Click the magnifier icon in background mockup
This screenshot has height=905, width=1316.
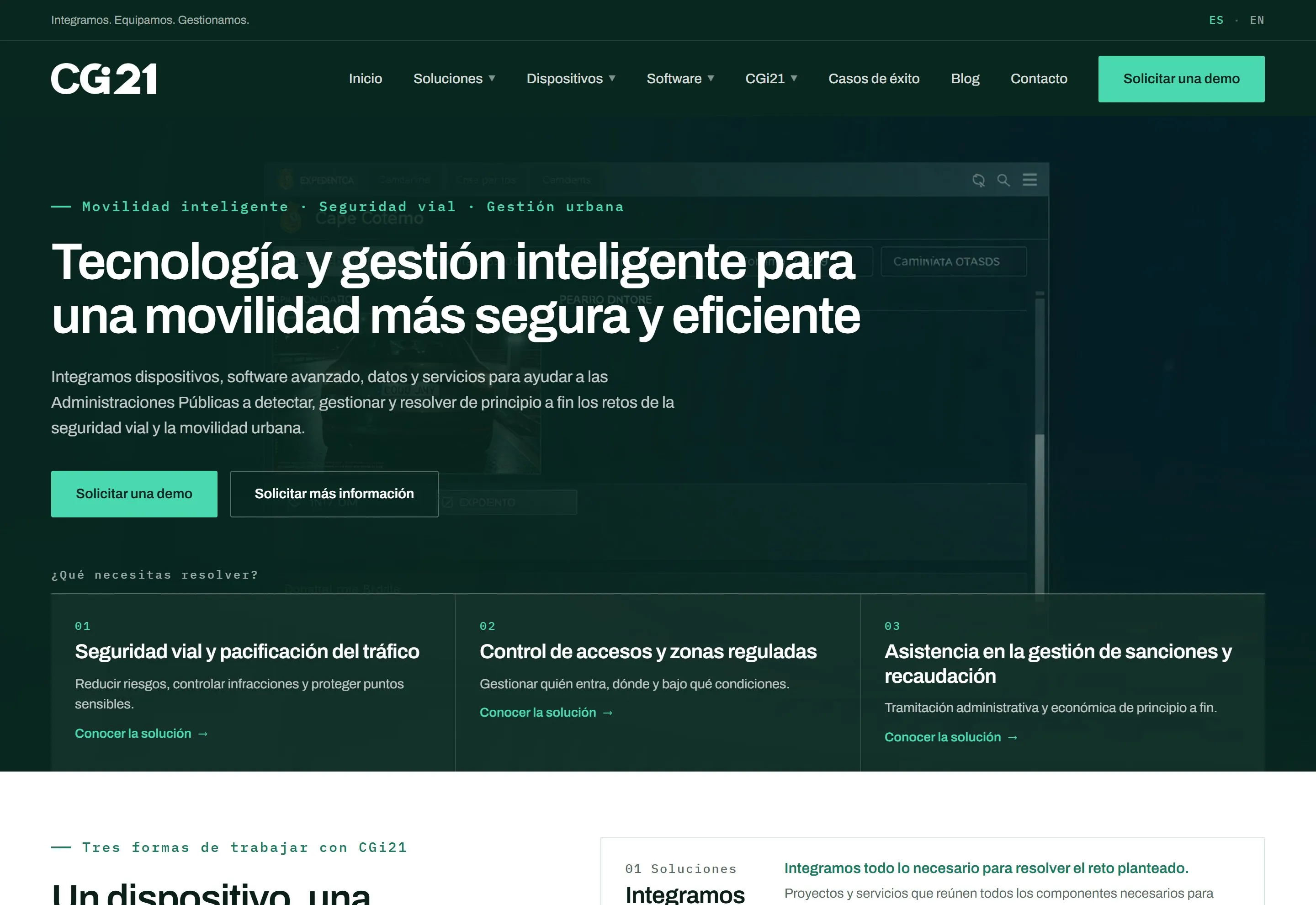click(1003, 181)
